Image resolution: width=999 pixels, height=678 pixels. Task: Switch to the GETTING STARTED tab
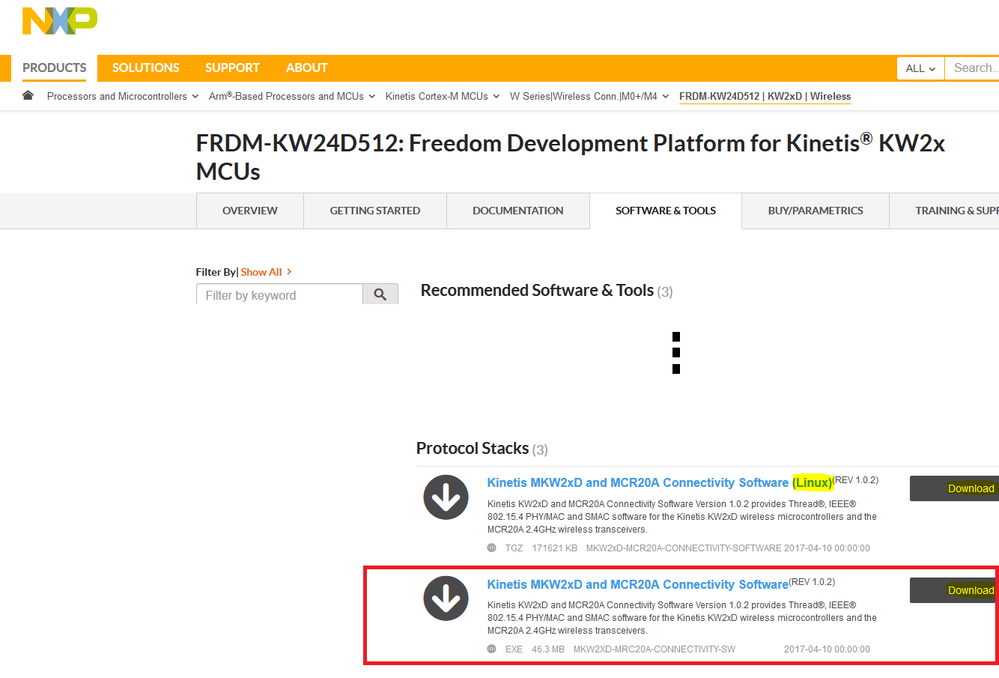pos(375,210)
